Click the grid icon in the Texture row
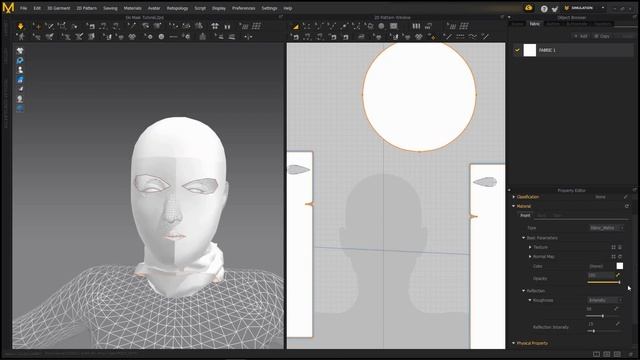Screen dimensions: 640x360 pos(613,247)
